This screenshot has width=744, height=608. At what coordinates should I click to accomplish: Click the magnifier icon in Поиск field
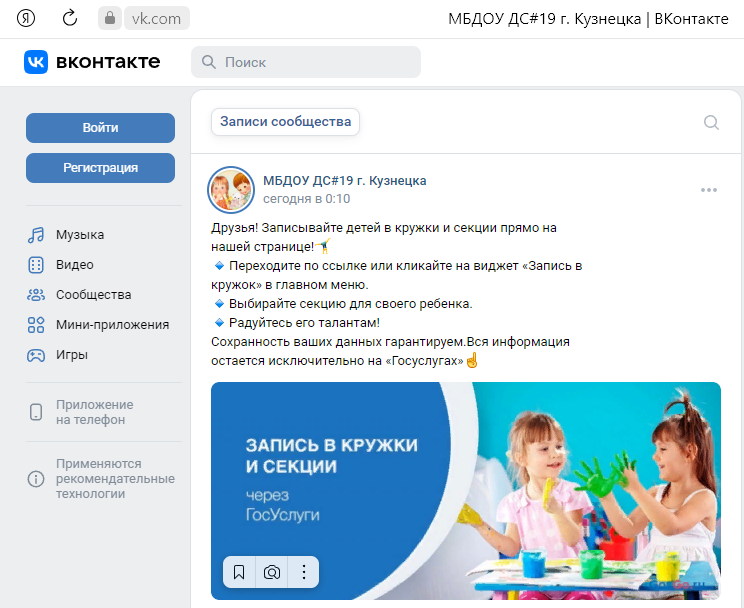pyautogui.click(x=209, y=62)
